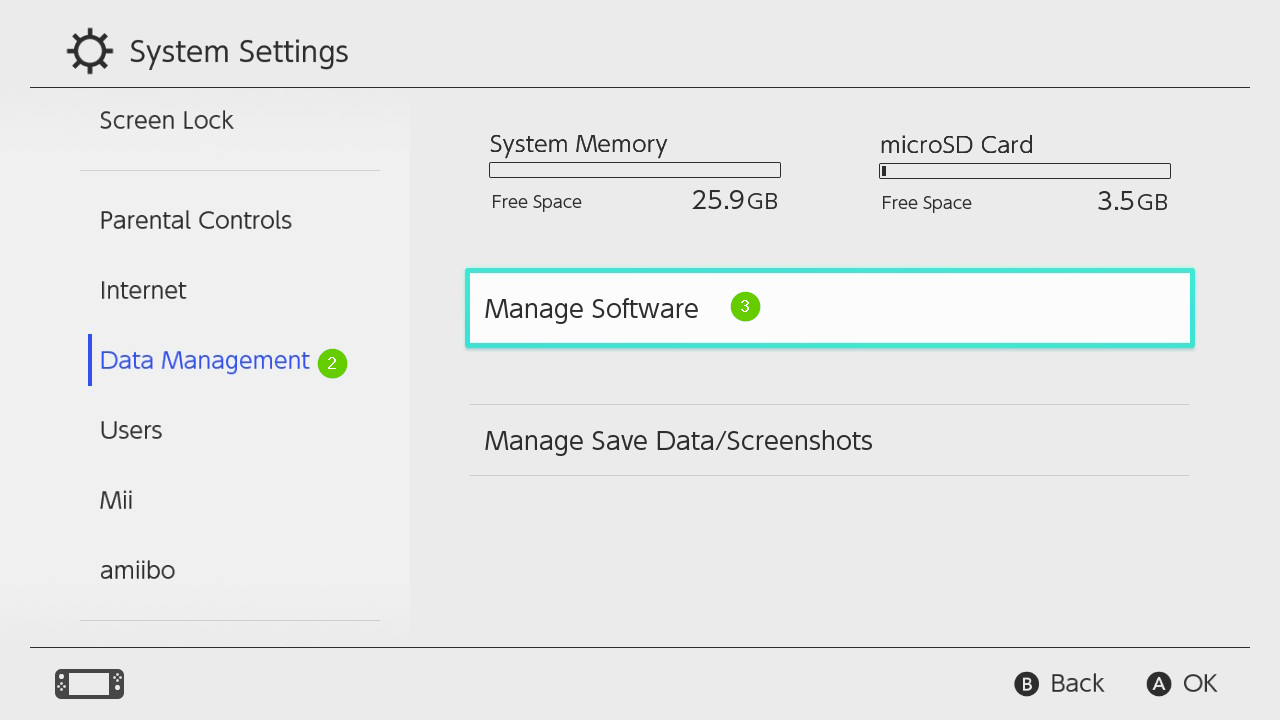1280x720 pixels.
Task: Click the green step 3 badge
Action: pyautogui.click(x=745, y=306)
